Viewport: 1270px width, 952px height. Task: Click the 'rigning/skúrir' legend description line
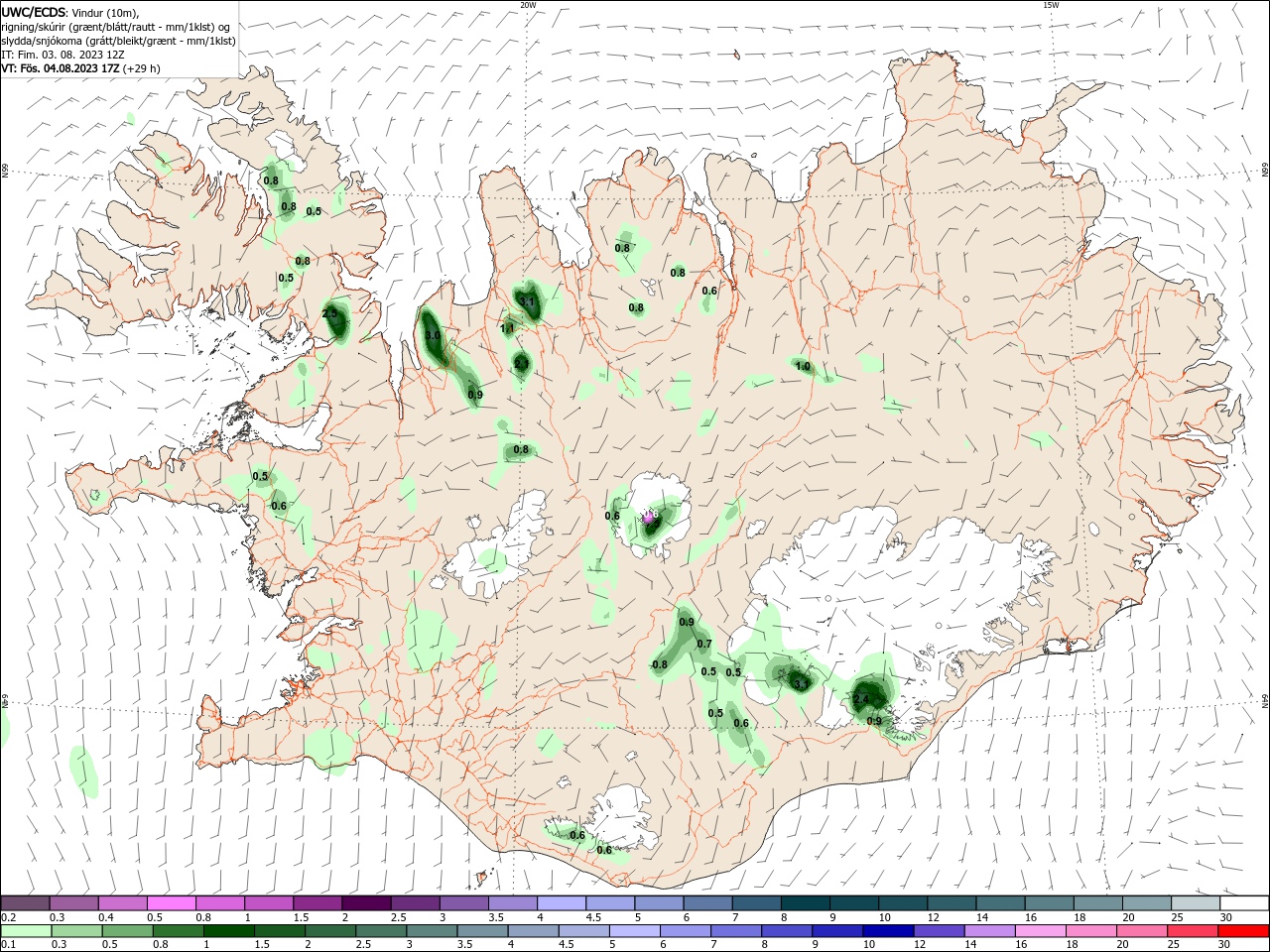point(116,27)
